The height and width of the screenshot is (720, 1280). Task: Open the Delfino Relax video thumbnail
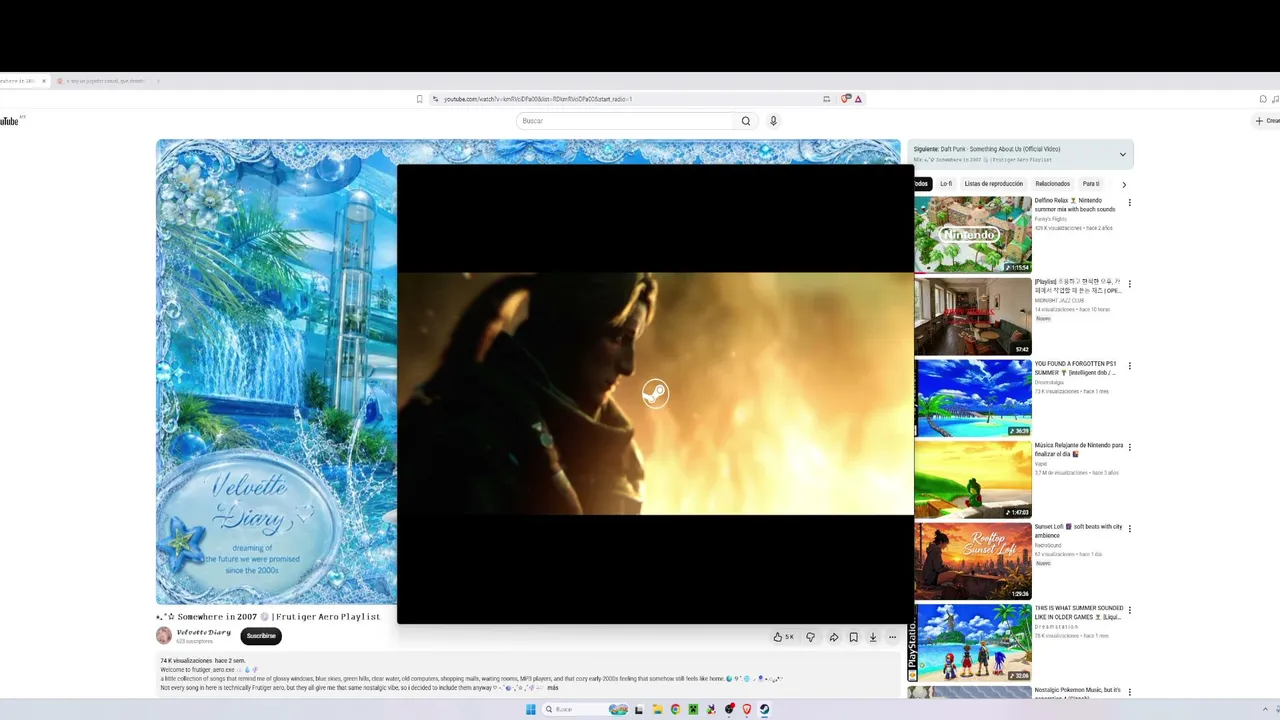973,234
